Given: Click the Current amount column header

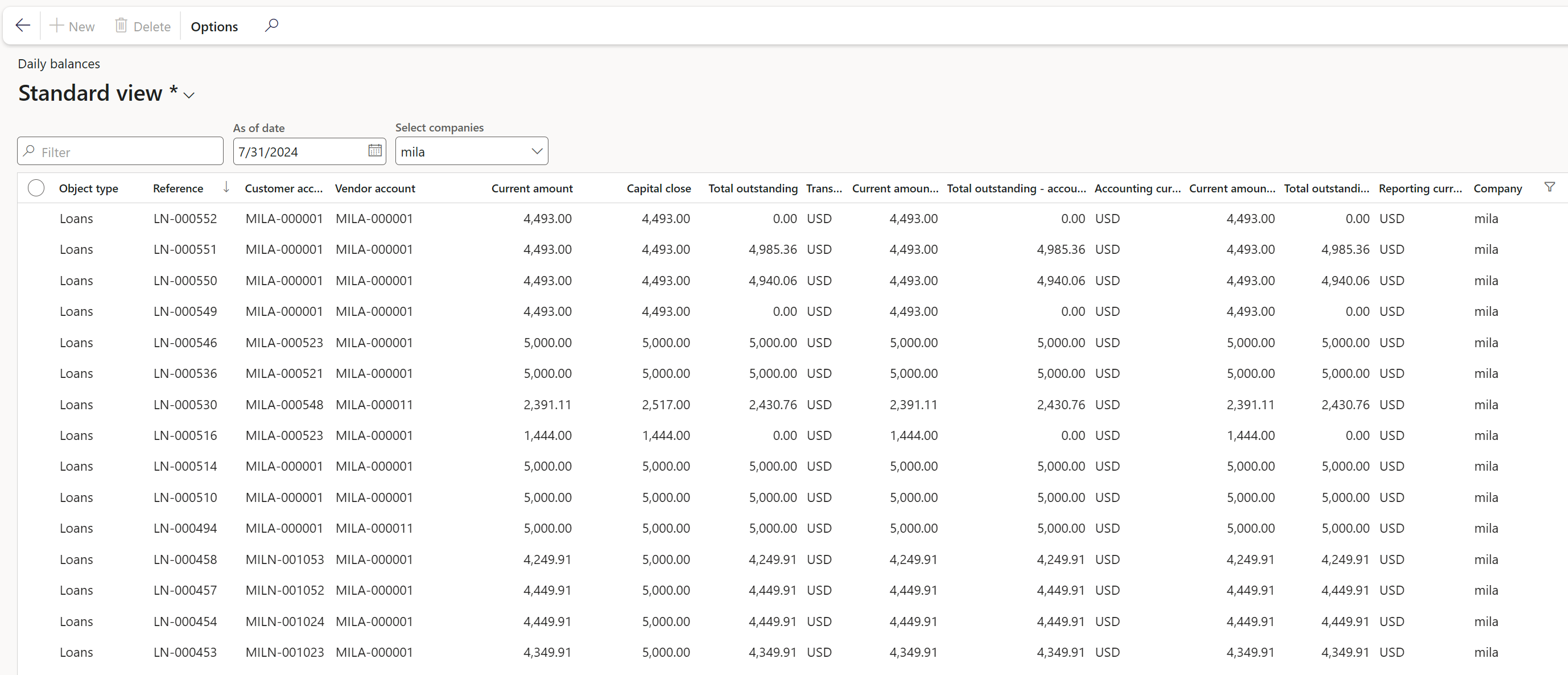Looking at the screenshot, I should pyautogui.click(x=532, y=189).
